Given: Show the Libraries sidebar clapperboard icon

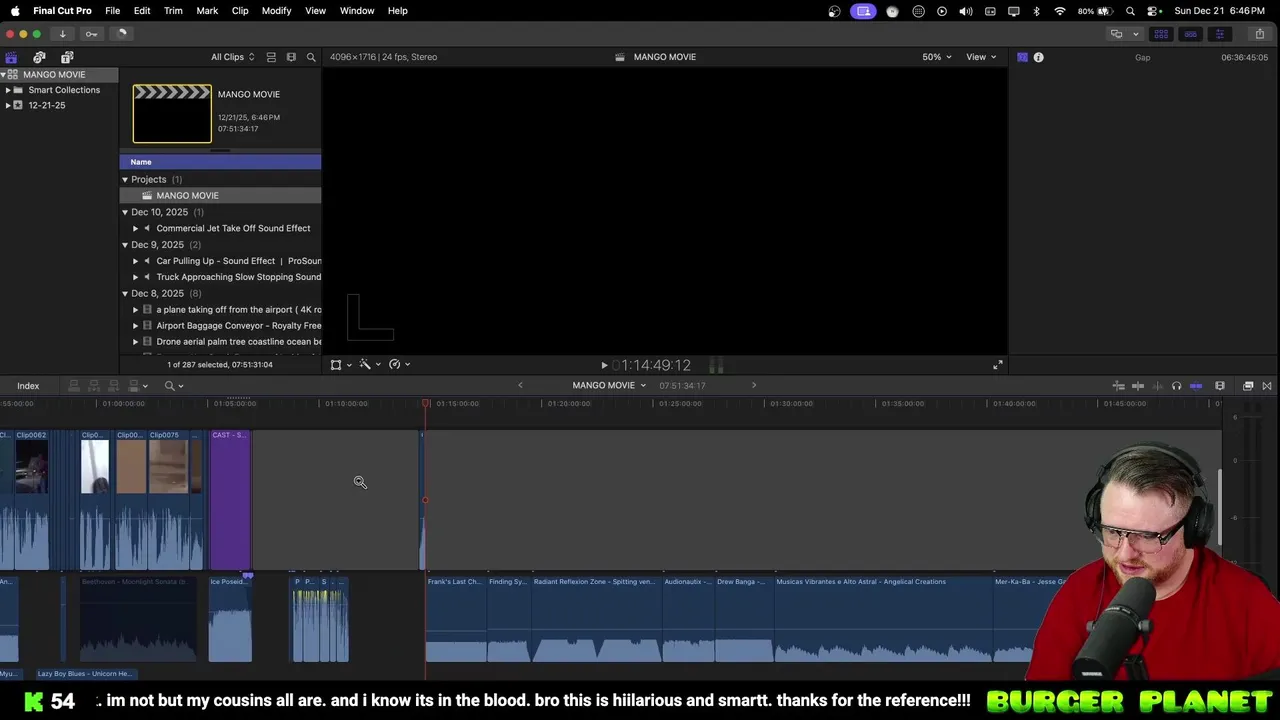Looking at the screenshot, I should (x=11, y=57).
